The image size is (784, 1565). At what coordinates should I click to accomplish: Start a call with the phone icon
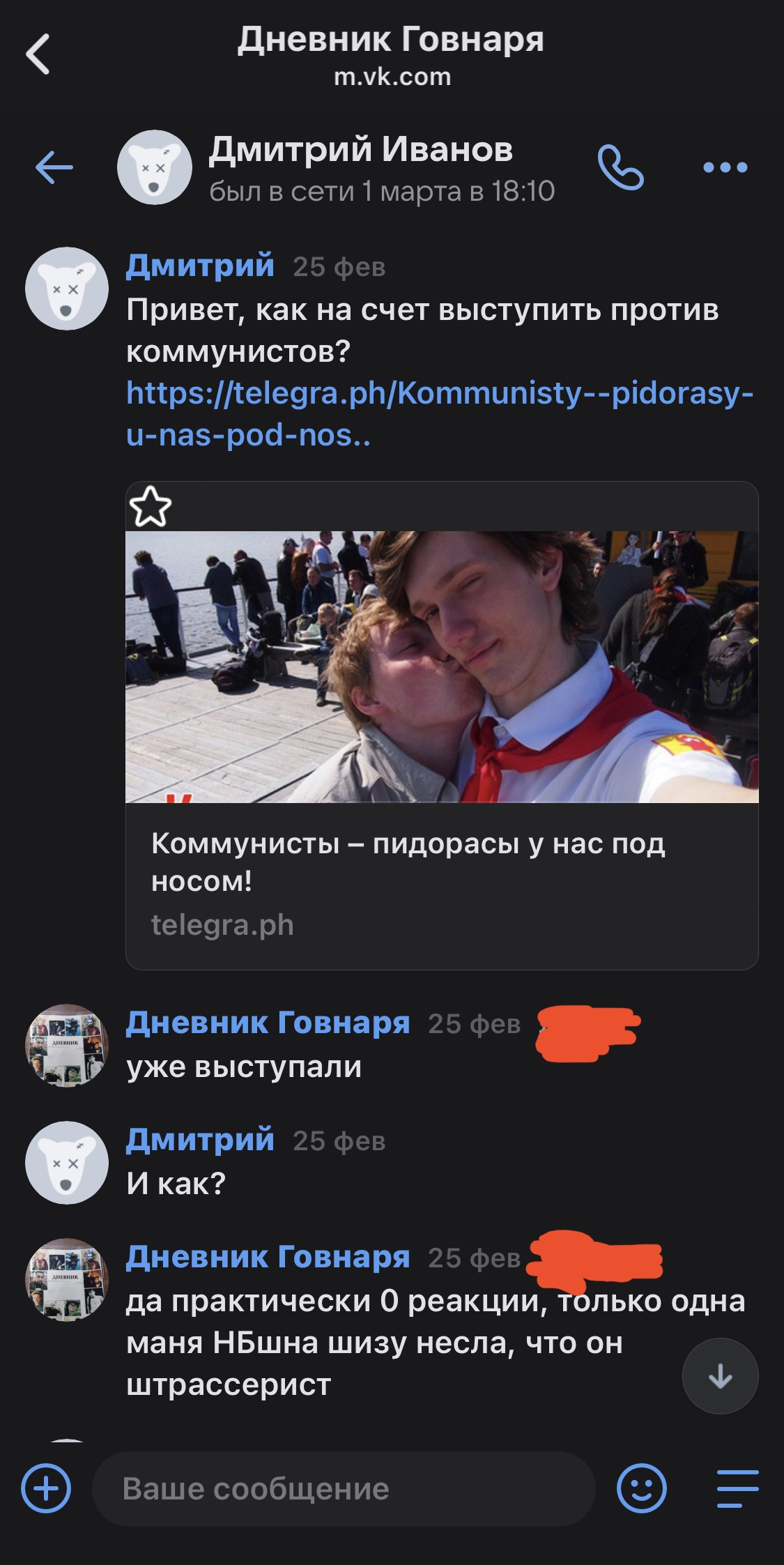[x=620, y=167]
